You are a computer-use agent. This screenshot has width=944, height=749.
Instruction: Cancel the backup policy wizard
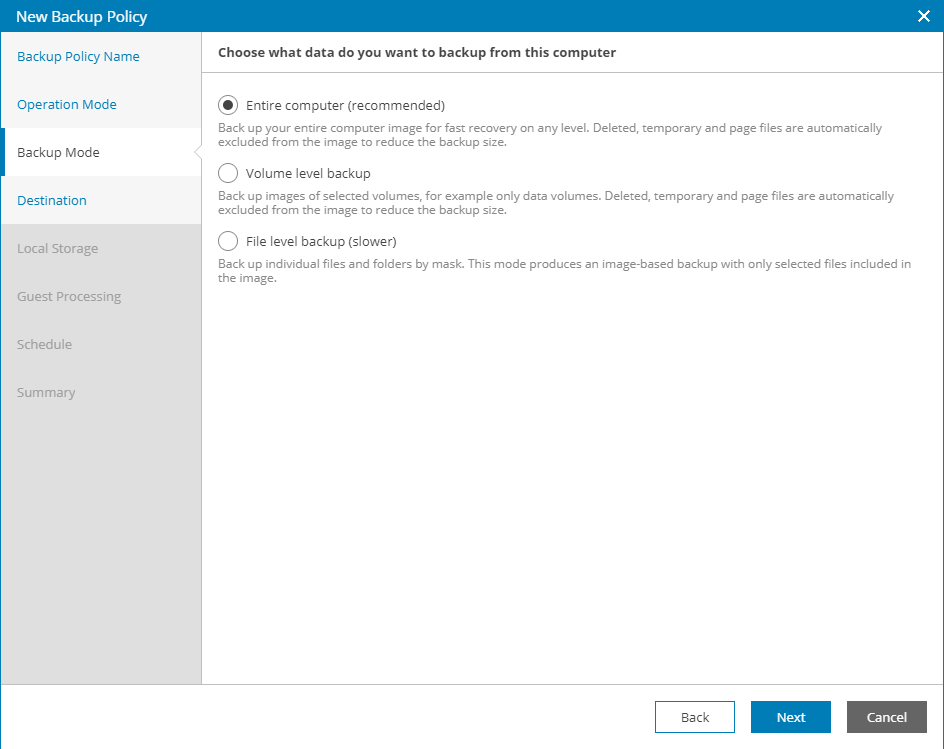point(887,717)
